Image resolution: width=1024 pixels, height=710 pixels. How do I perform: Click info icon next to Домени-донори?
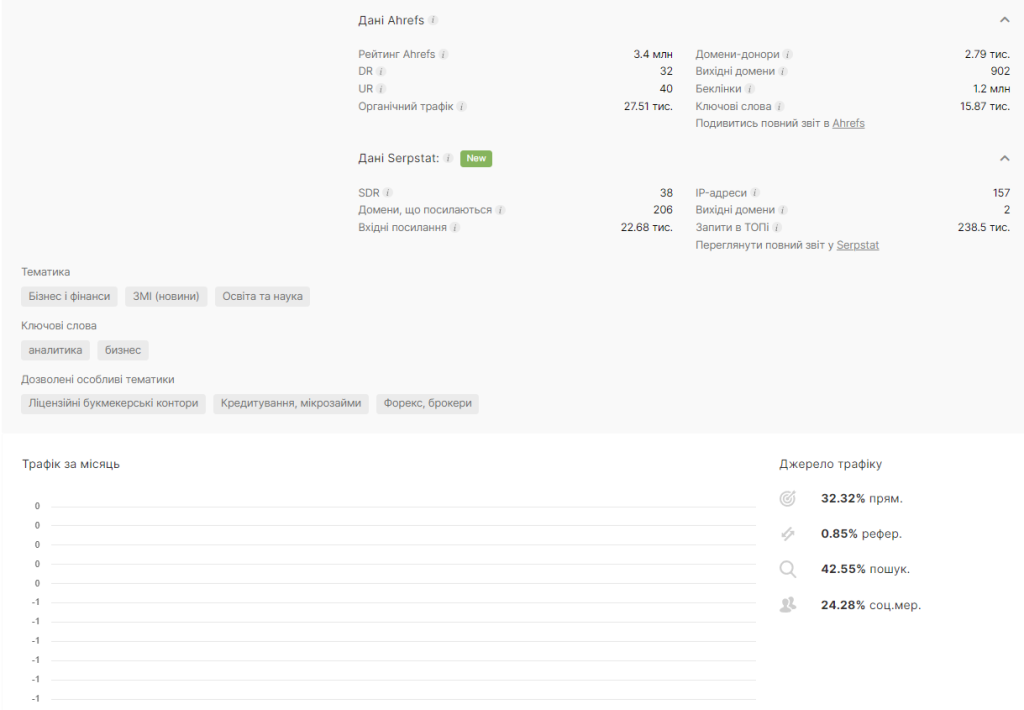click(x=788, y=55)
